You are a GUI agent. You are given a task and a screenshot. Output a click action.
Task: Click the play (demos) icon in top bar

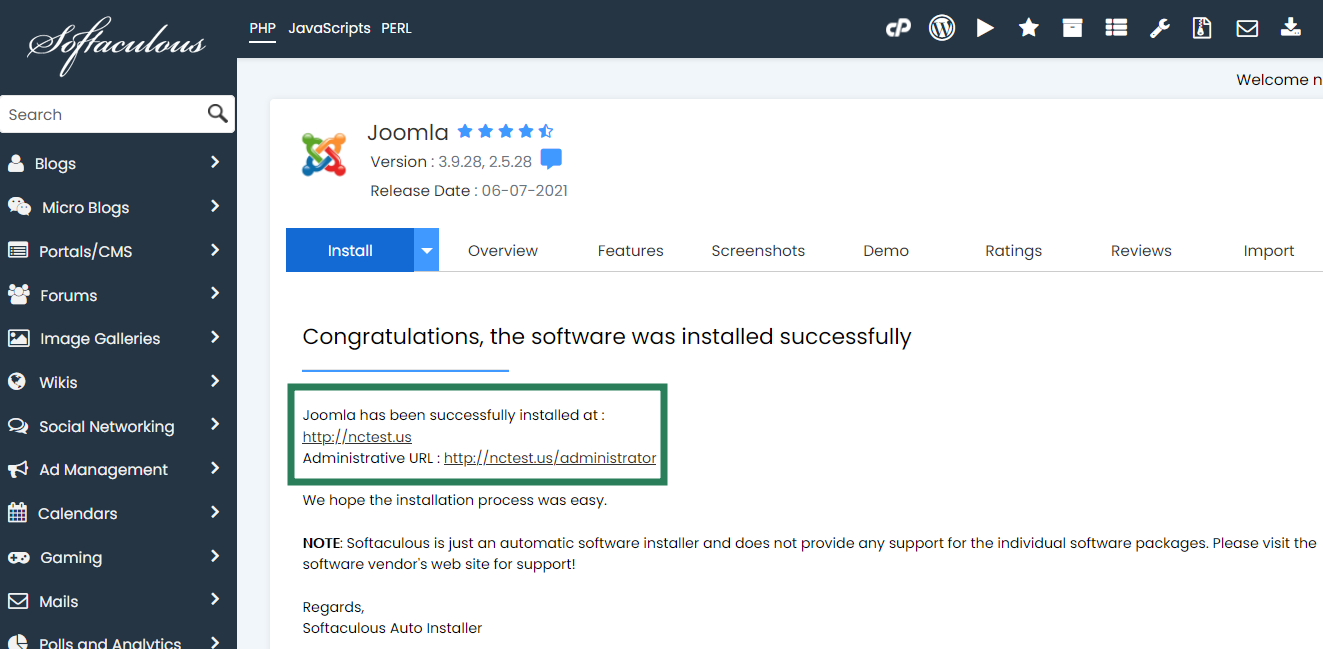coord(985,28)
